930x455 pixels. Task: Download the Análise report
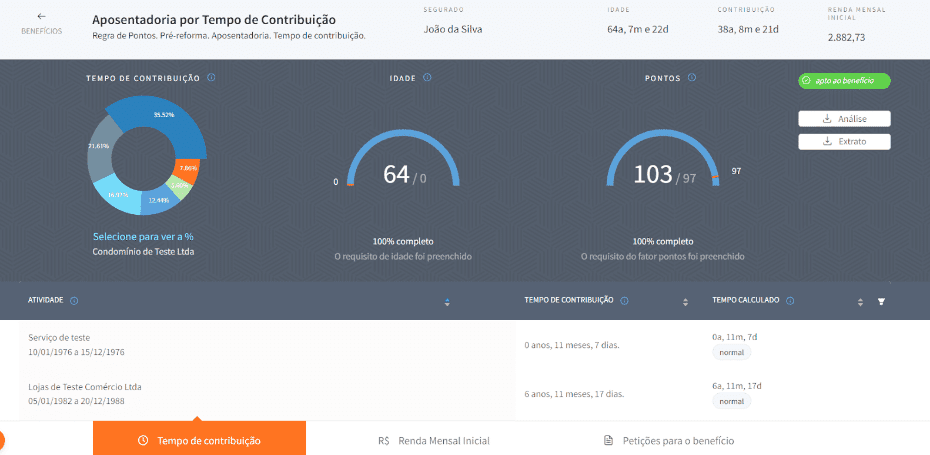tap(844, 119)
